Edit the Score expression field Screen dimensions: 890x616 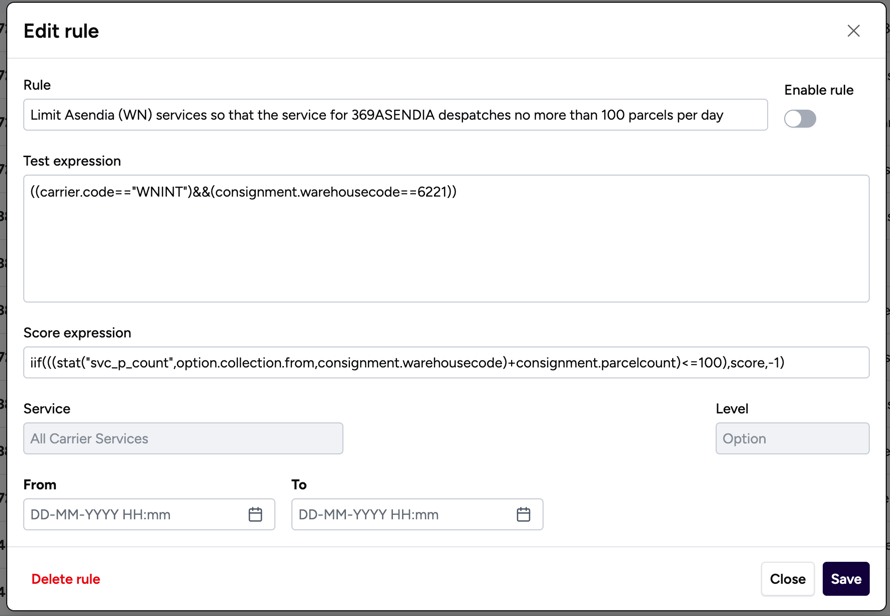click(446, 362)
